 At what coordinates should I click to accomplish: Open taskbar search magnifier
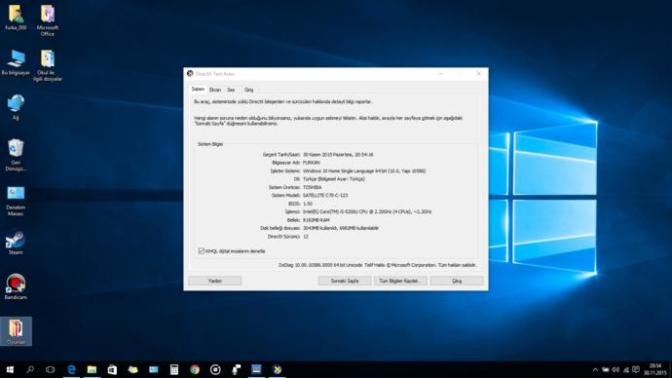click(30, 369)
